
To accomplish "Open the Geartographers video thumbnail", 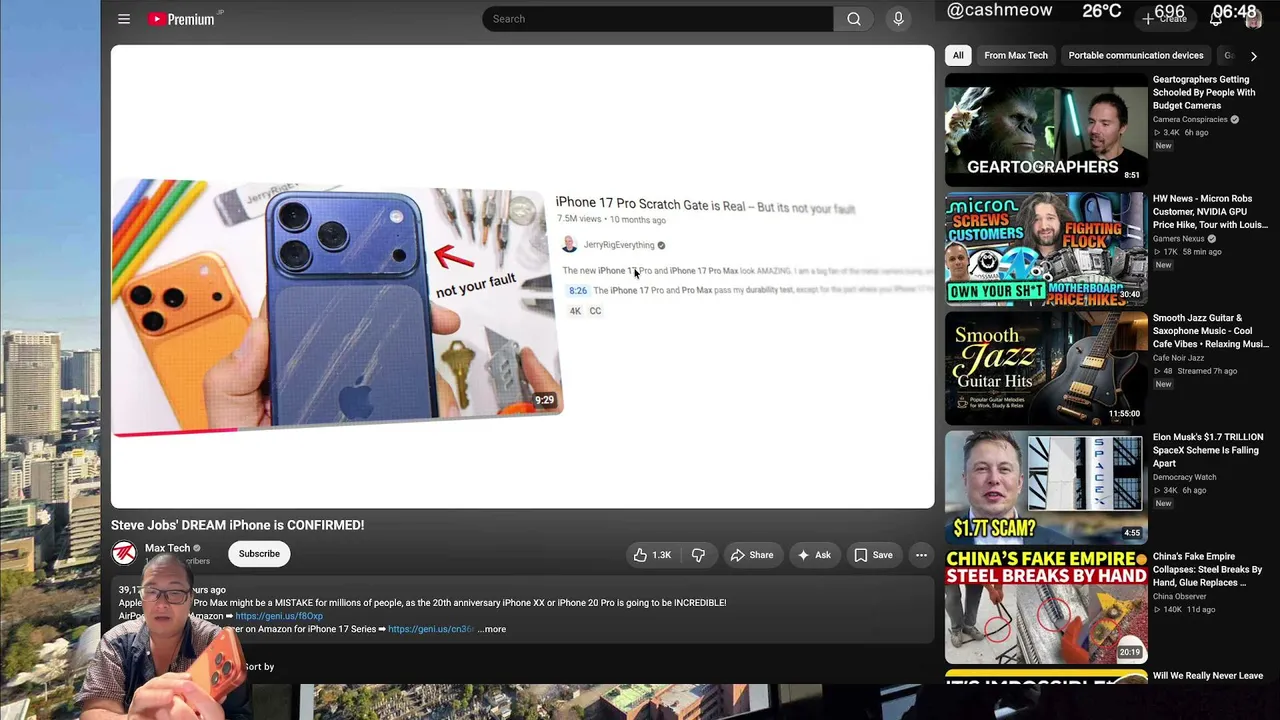I will 1046,129.
